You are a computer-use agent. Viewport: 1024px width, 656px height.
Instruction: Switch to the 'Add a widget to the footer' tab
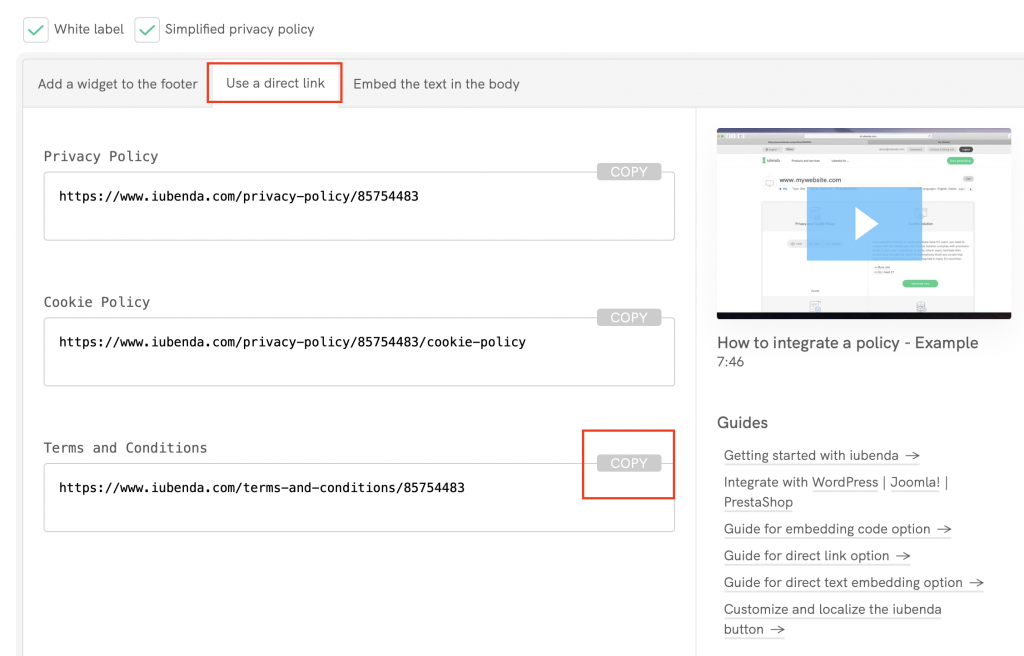117,84
